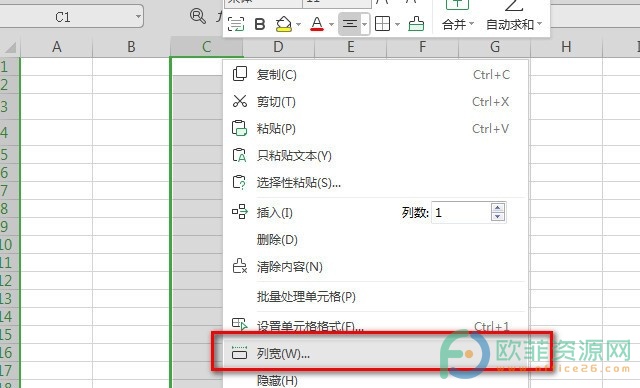Choose 粘贴(P) from the context menu

(376, 129)
